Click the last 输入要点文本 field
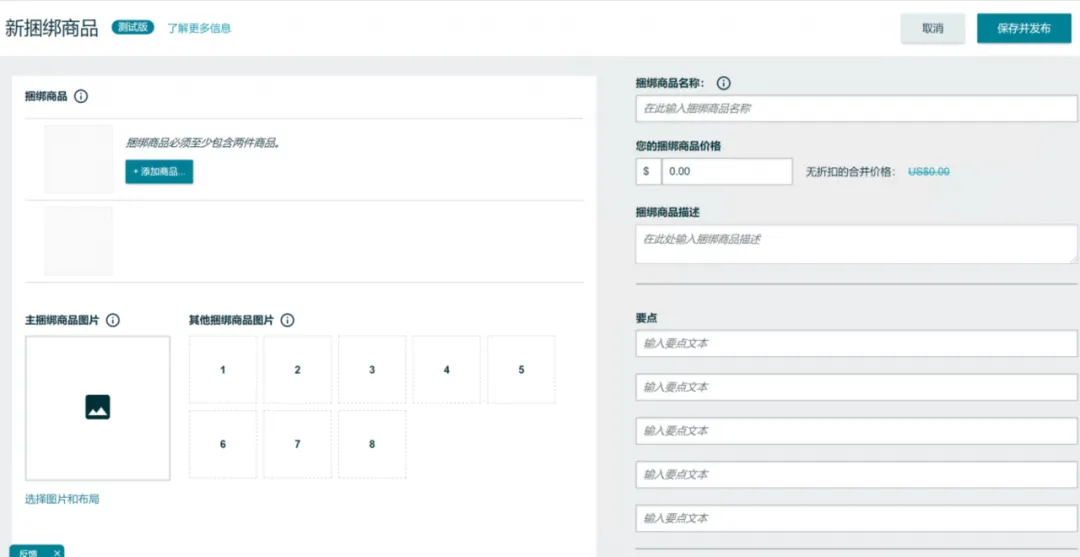This screenshot has height=557, width=1080. (856, 518)
